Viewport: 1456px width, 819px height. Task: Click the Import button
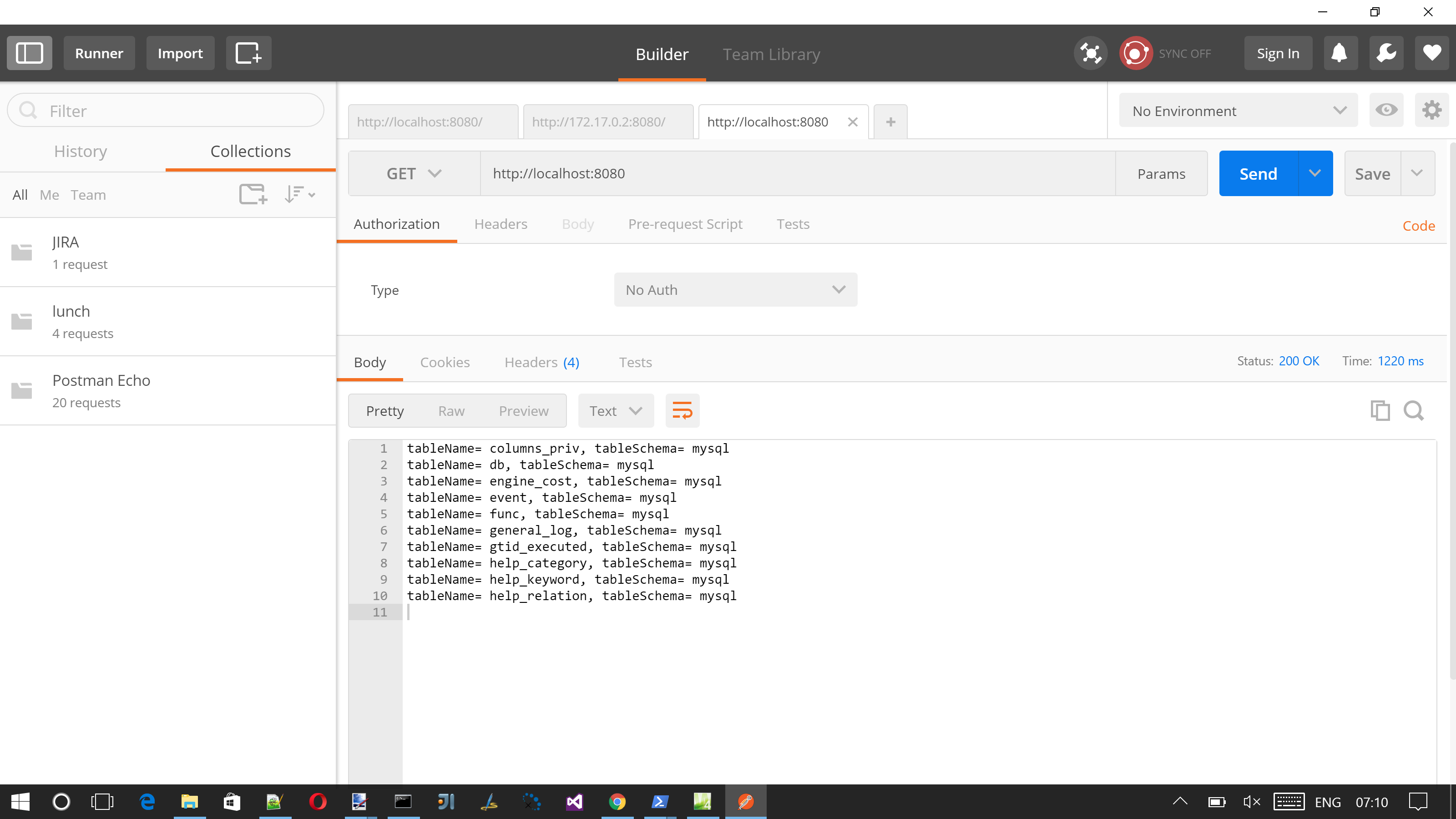pos(180,53)
